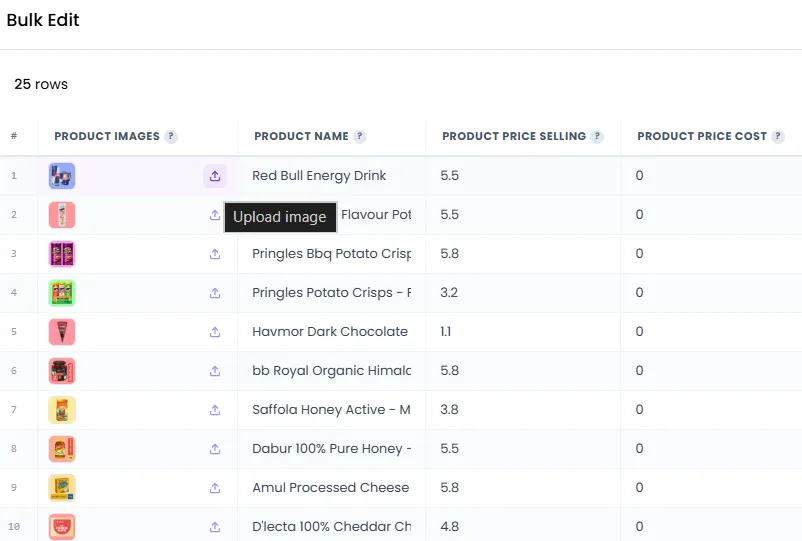802x541 pixels.
Task: Edit cost price 0 for Havmor Dark Chocolate
Action: 711,332
